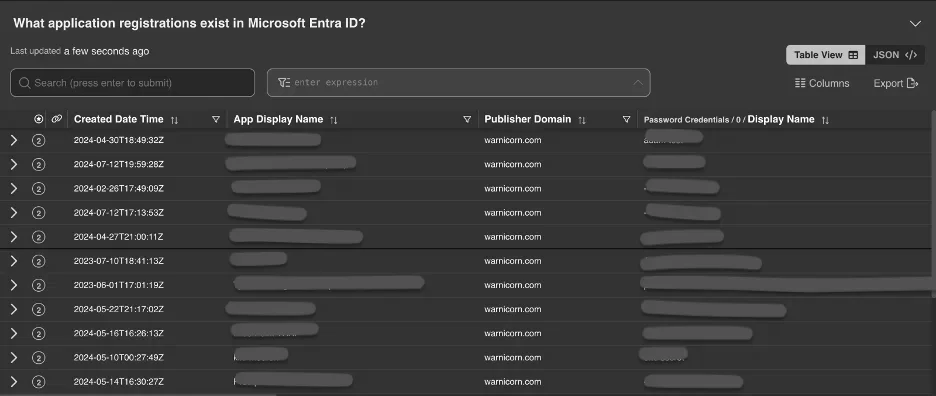Expand the row dated 2024-07-12T19:59:28Z
Viewport: 936px width, 396px height.
tap(14, 164)
